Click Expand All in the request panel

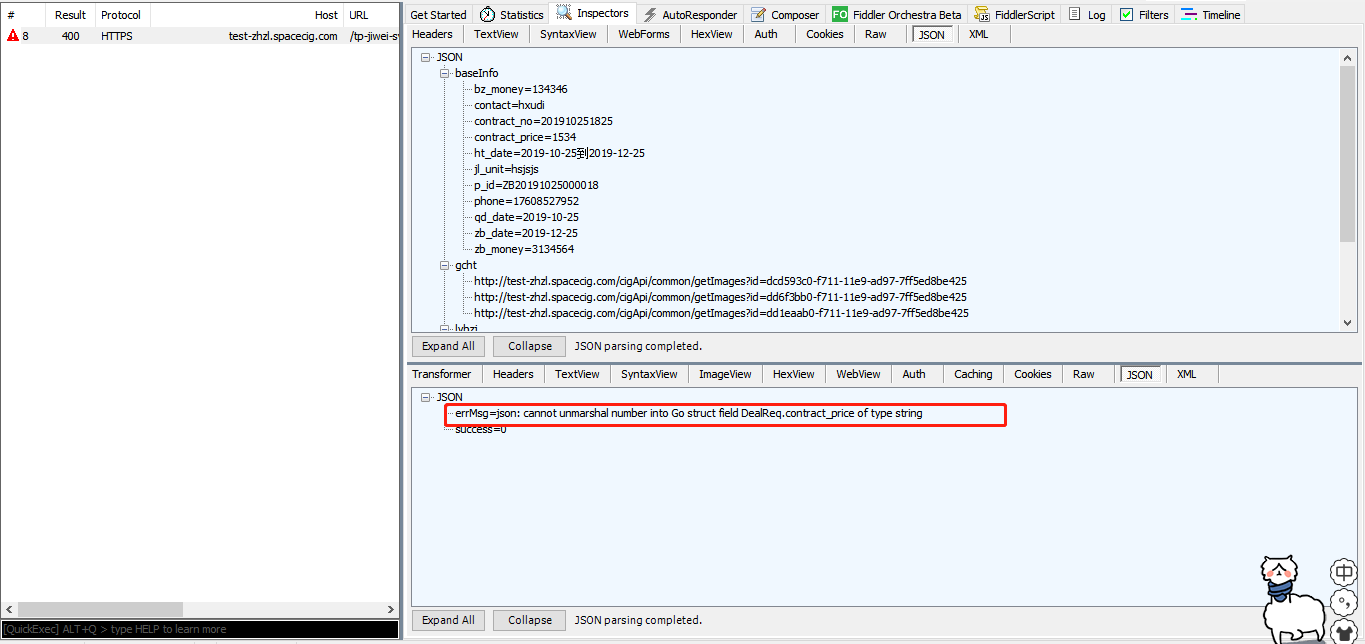point(448,346)
